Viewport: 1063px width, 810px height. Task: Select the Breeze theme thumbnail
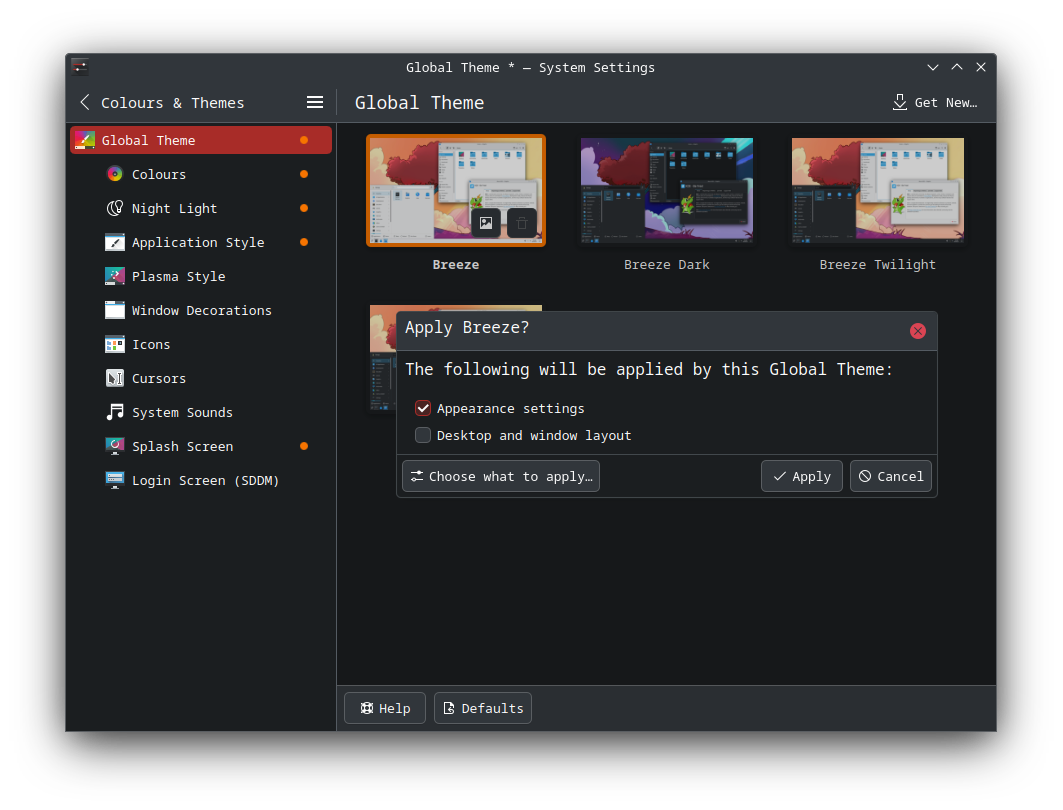pos(456,190)
